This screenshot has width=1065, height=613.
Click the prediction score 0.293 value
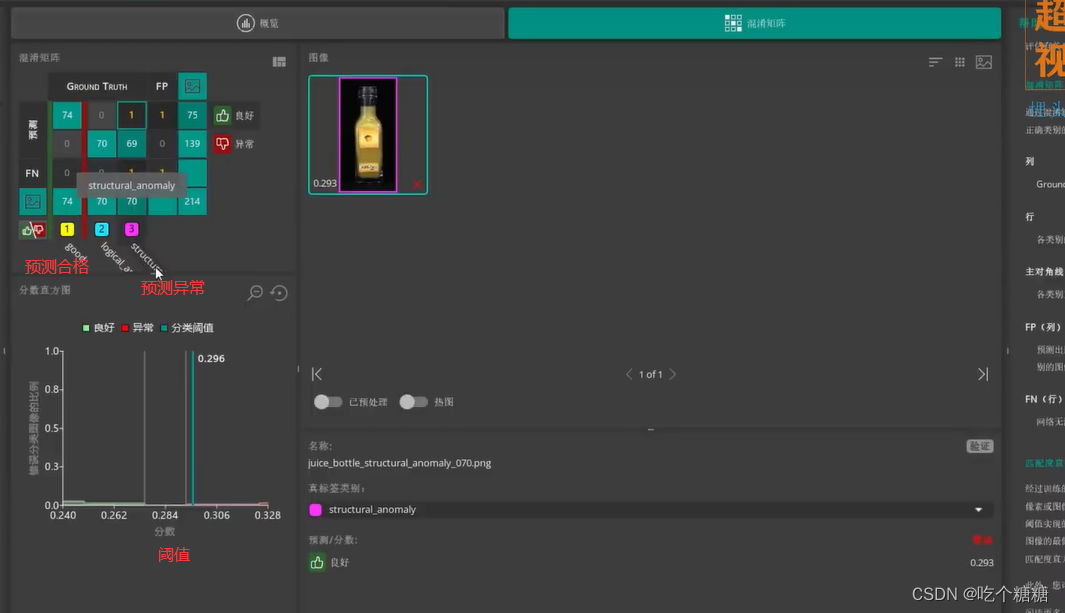coord(981,562)
